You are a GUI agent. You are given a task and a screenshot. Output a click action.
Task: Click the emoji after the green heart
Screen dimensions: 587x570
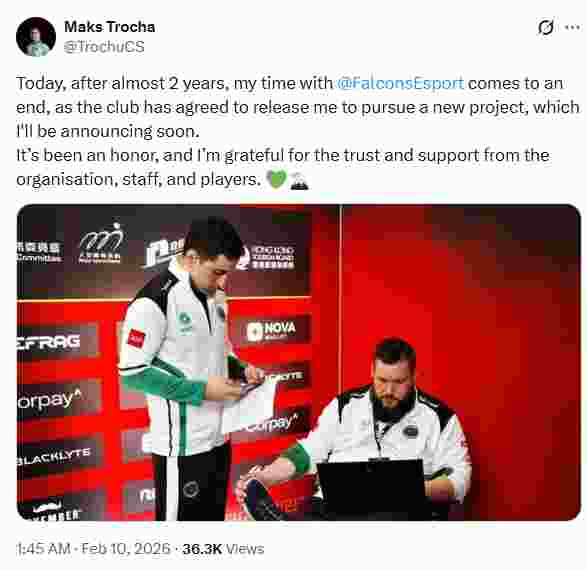[299, 180]
